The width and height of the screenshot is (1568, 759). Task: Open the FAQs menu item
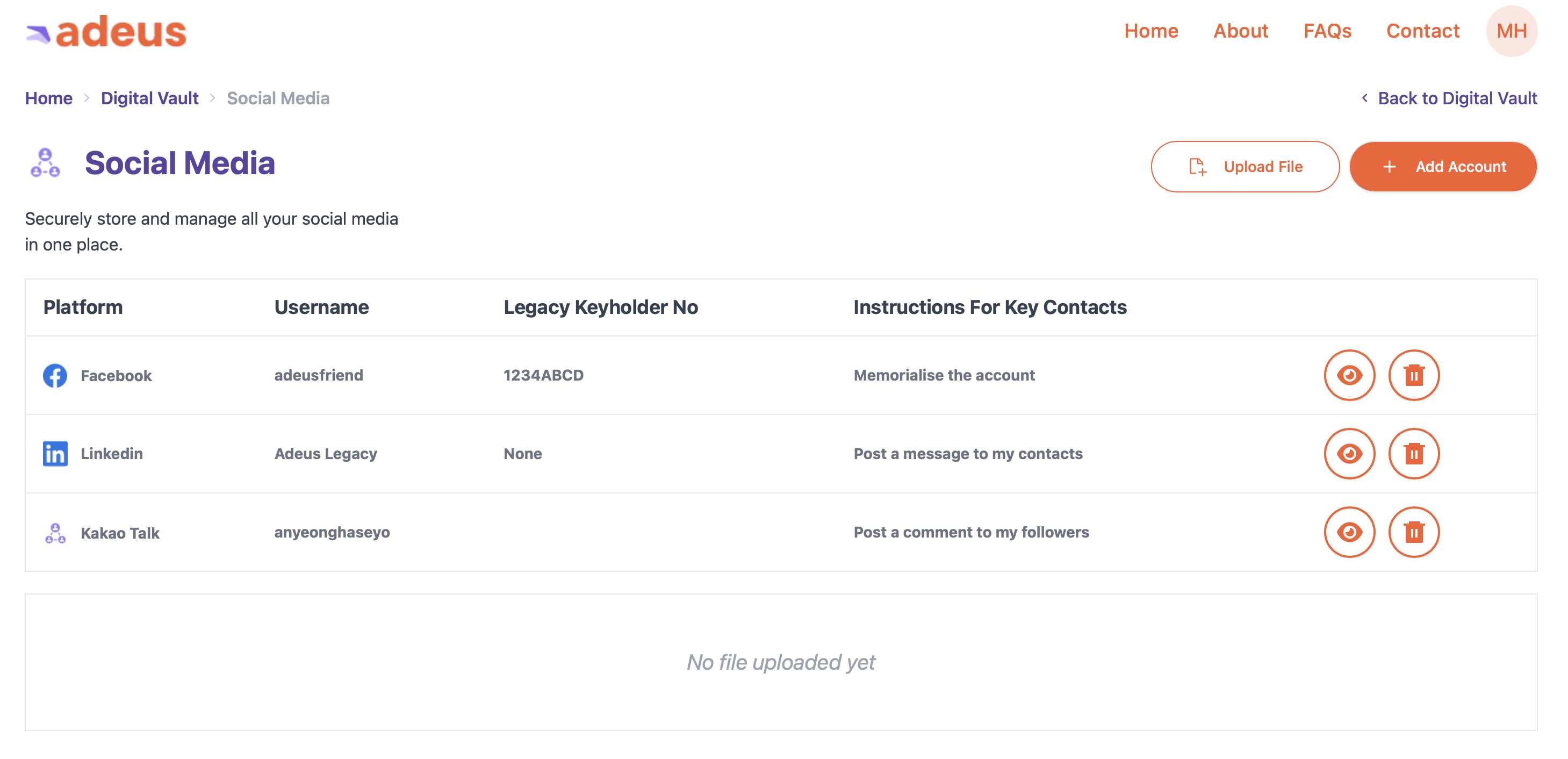[x=1327, y=31]
